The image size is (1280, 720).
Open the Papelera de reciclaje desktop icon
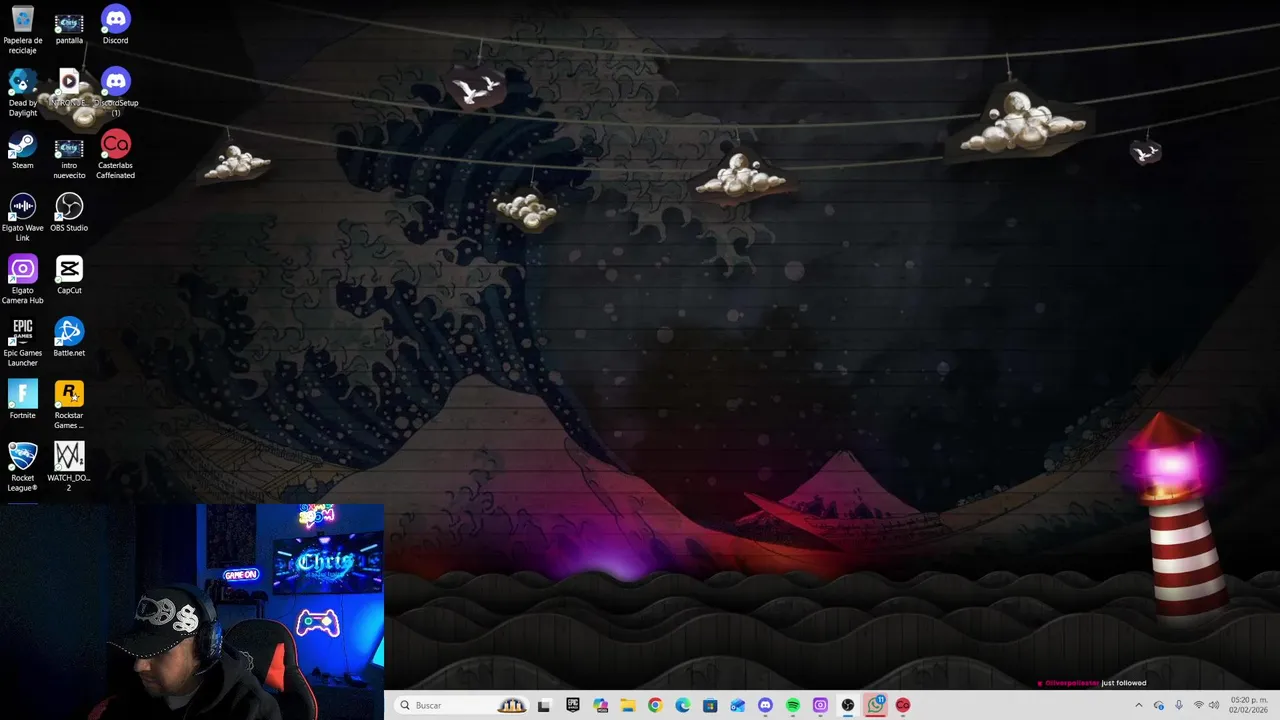tap(22, 30)
